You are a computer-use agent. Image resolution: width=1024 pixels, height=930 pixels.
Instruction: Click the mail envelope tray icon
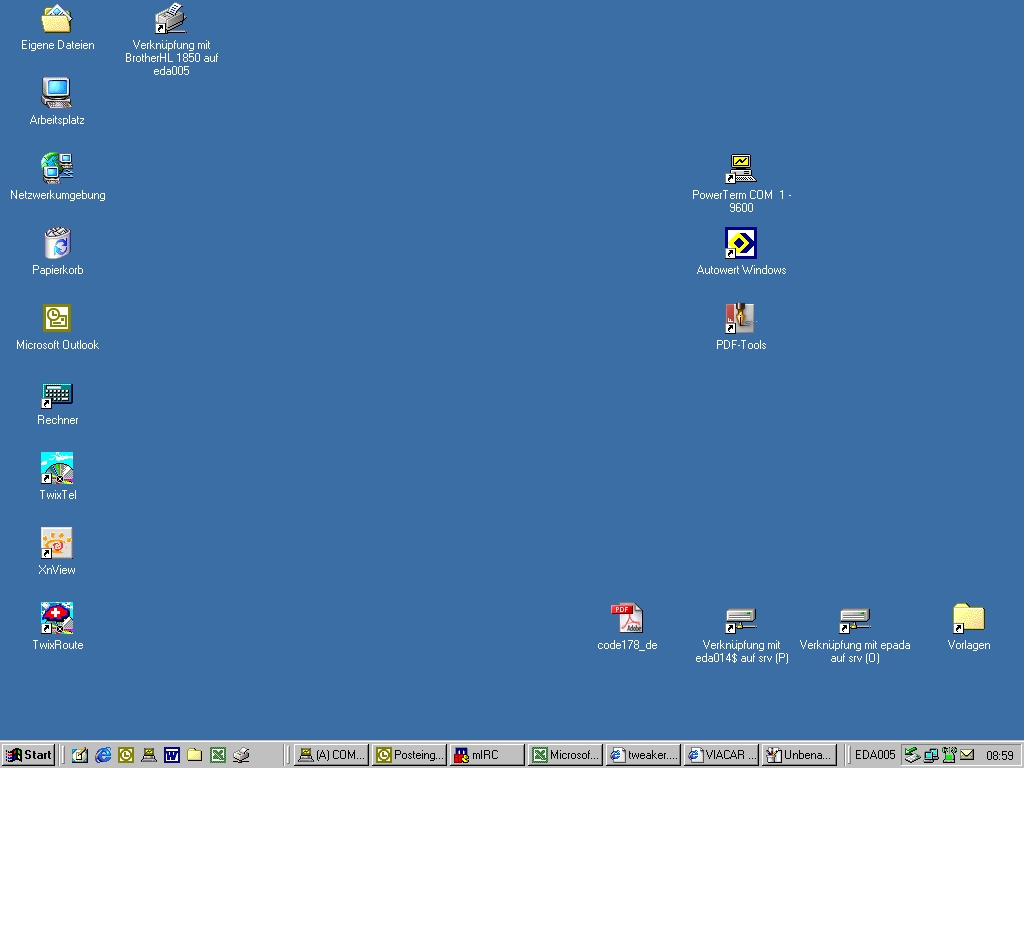click(x=967, y=755)
